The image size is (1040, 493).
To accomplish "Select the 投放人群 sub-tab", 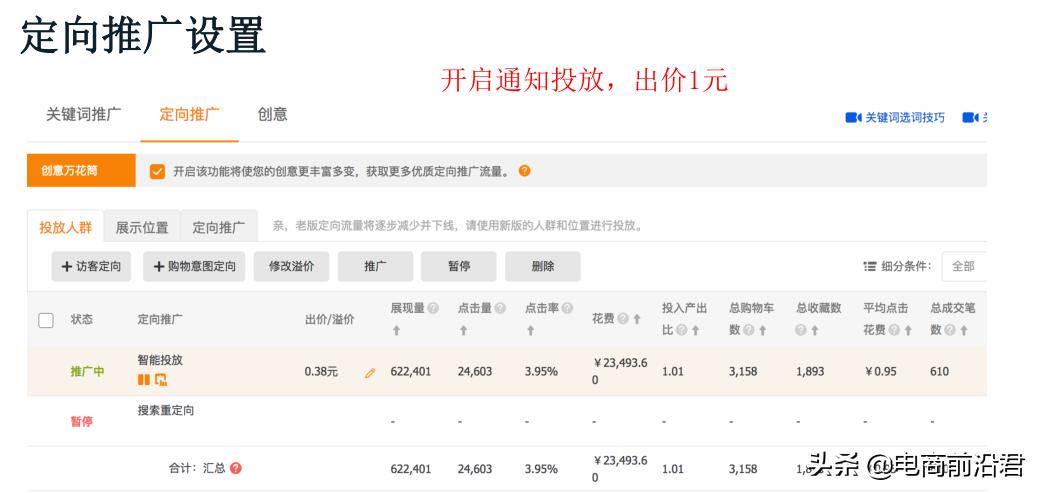I will (66, 227).
